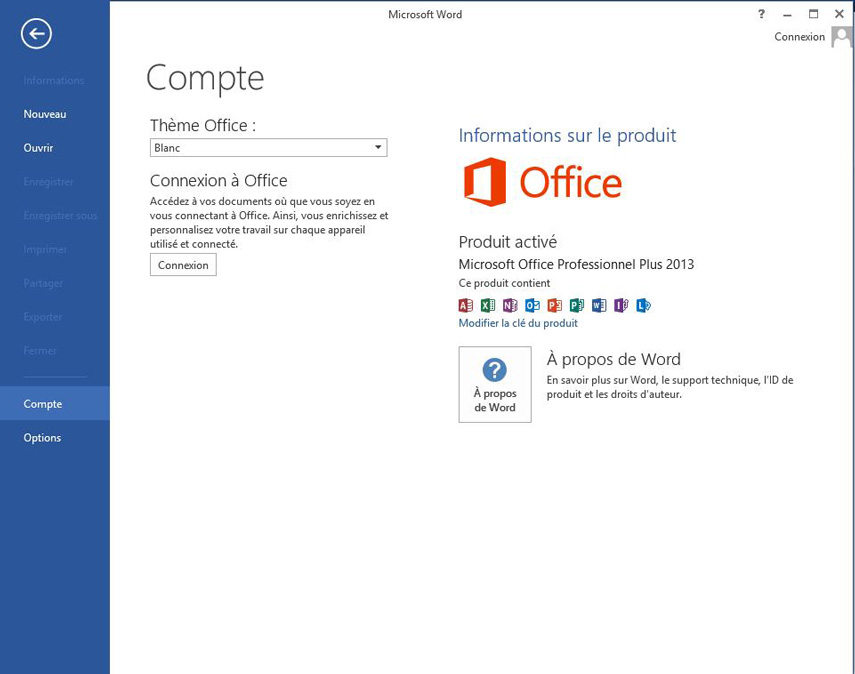Open Options from the sidebar
This screenshot has width=855, height=674.
42,438
